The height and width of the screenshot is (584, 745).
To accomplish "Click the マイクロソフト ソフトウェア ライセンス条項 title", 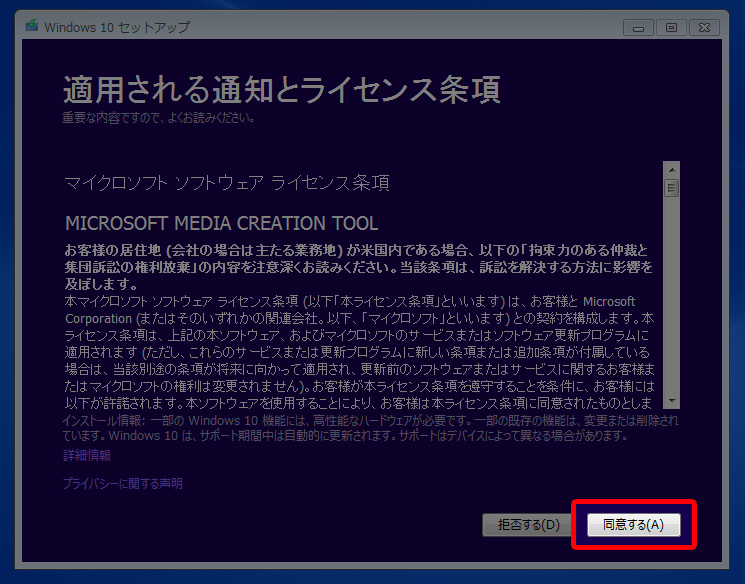I will (227, 183).
